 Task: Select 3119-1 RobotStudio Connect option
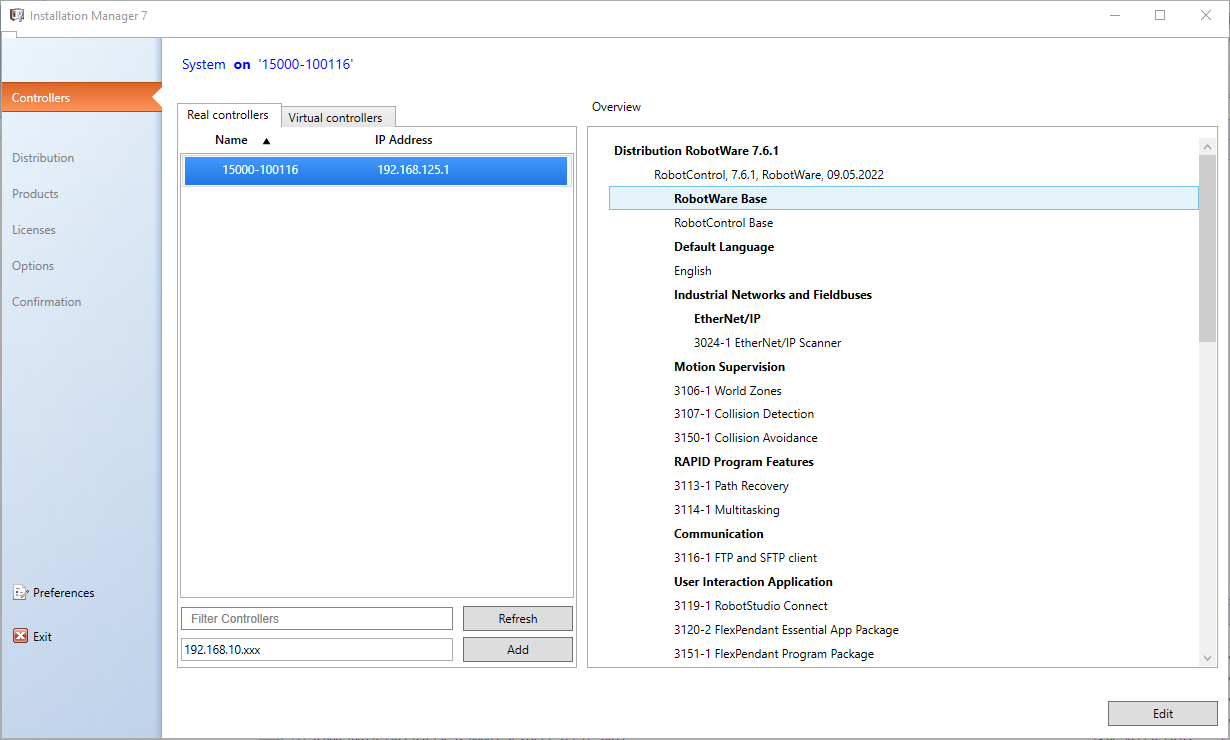coord(751,606)
